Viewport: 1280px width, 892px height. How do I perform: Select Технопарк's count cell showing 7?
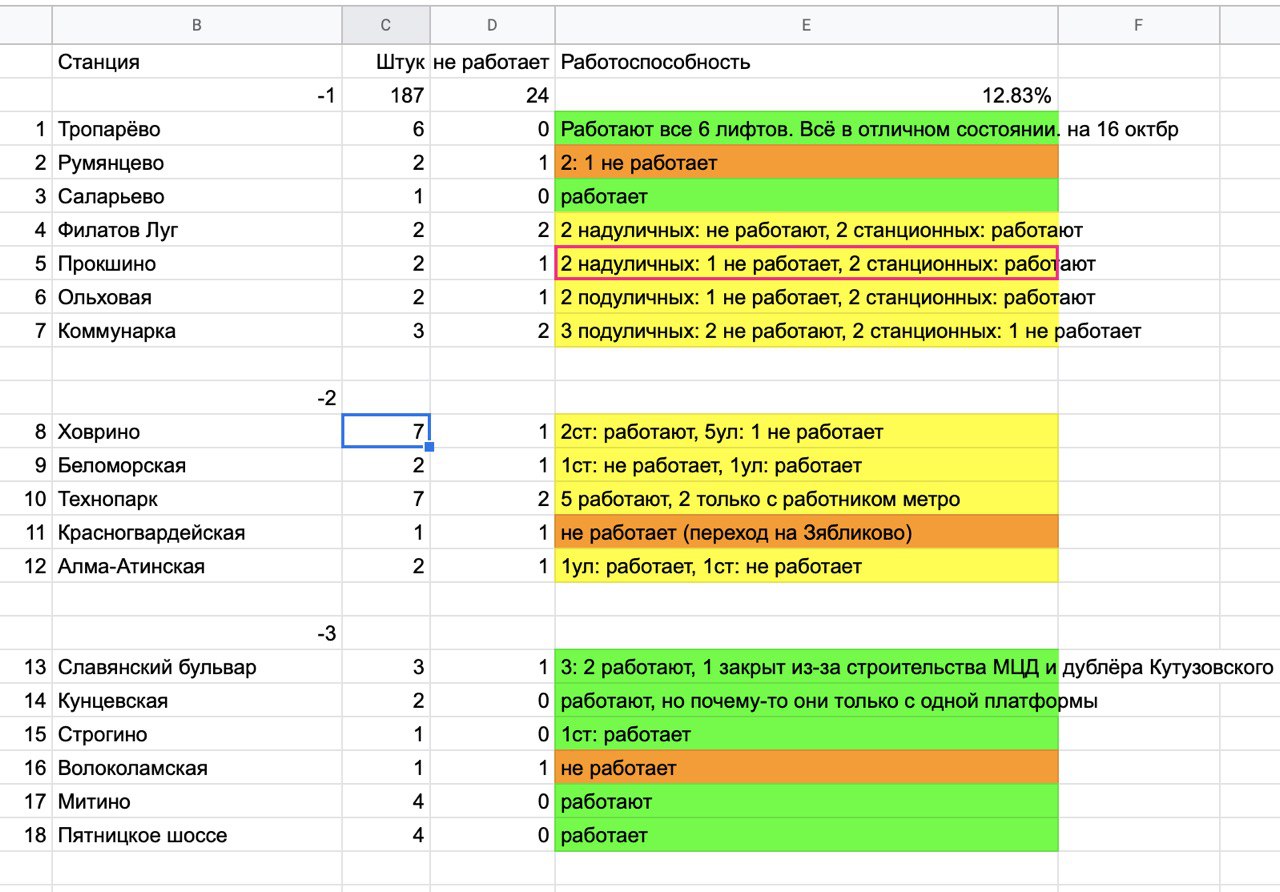[386, 499]
